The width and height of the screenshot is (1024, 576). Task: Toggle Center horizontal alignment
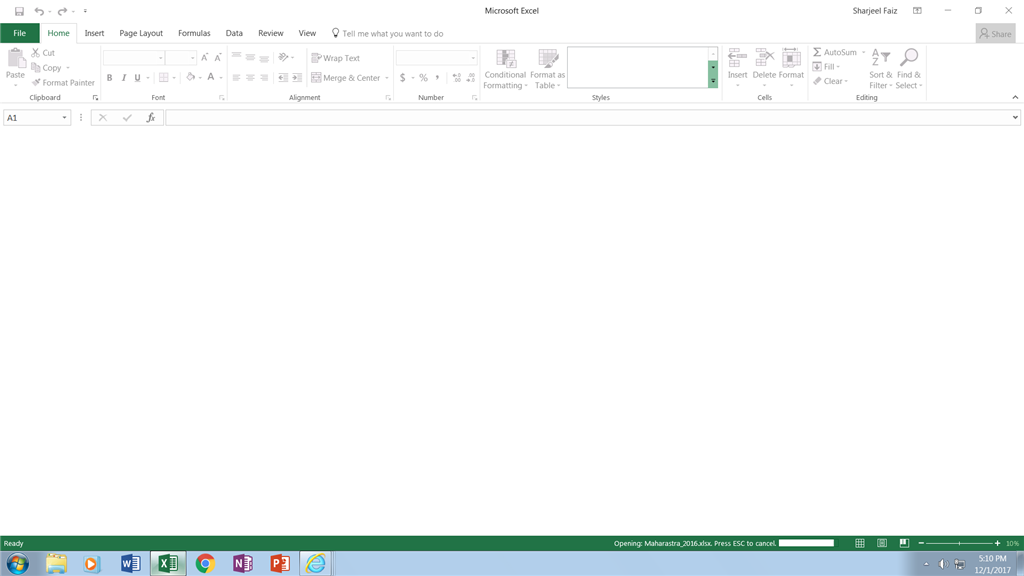click(250, 78)
